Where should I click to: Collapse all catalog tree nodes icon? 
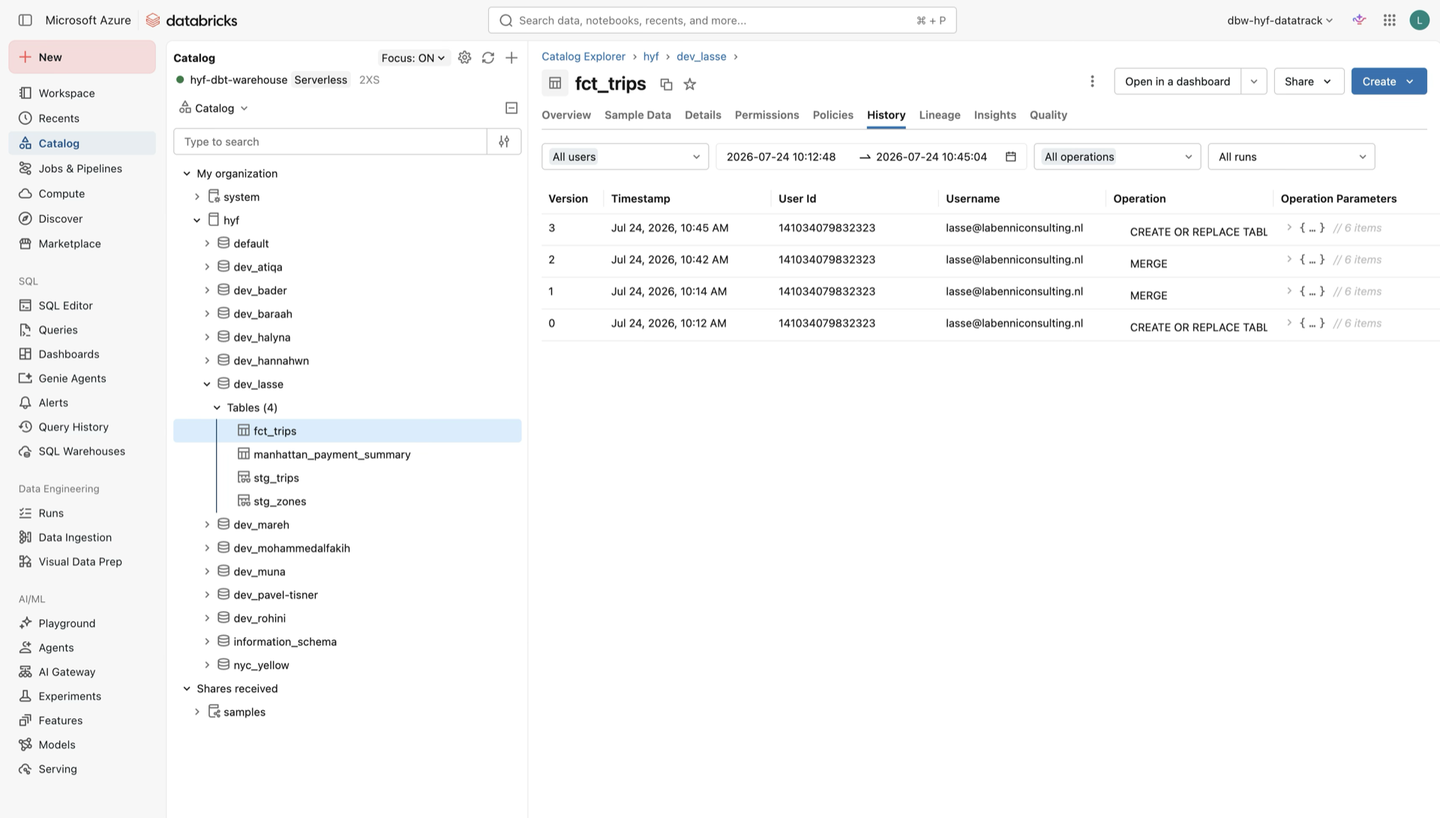pos(511,108)
